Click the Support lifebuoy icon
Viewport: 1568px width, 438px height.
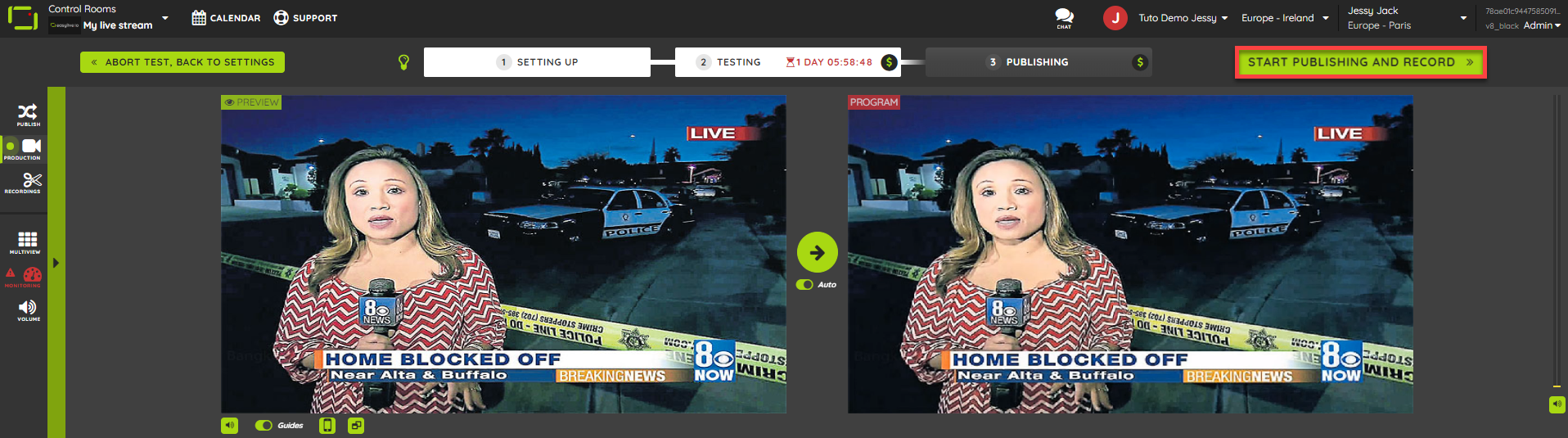click(x=281, y=18)
